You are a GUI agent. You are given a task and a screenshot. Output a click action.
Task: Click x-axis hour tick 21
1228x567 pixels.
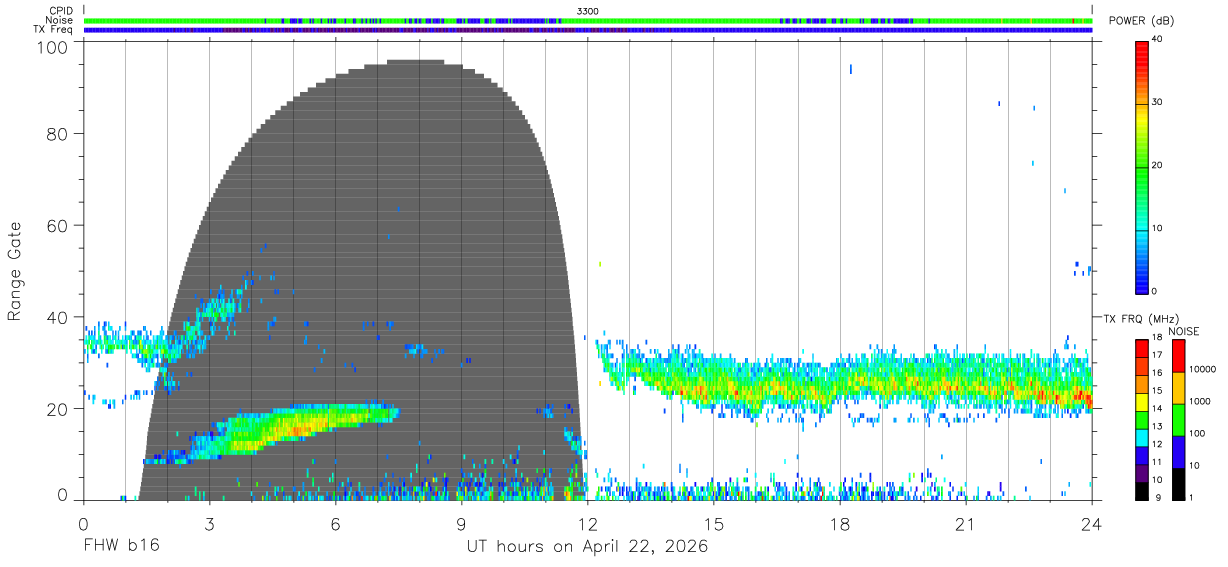[966, 525]
